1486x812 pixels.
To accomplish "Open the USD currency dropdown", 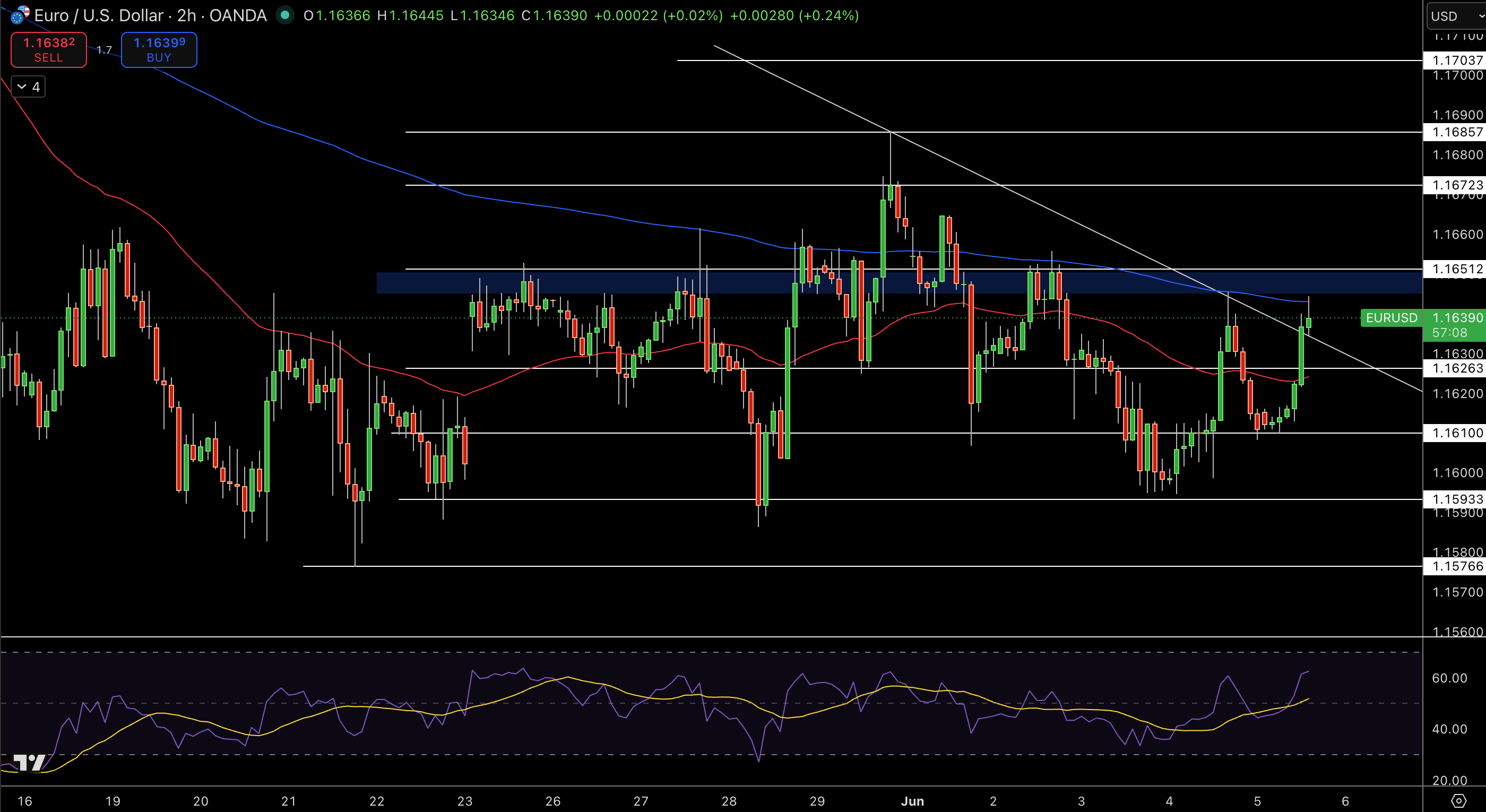I will (1455, 15).
